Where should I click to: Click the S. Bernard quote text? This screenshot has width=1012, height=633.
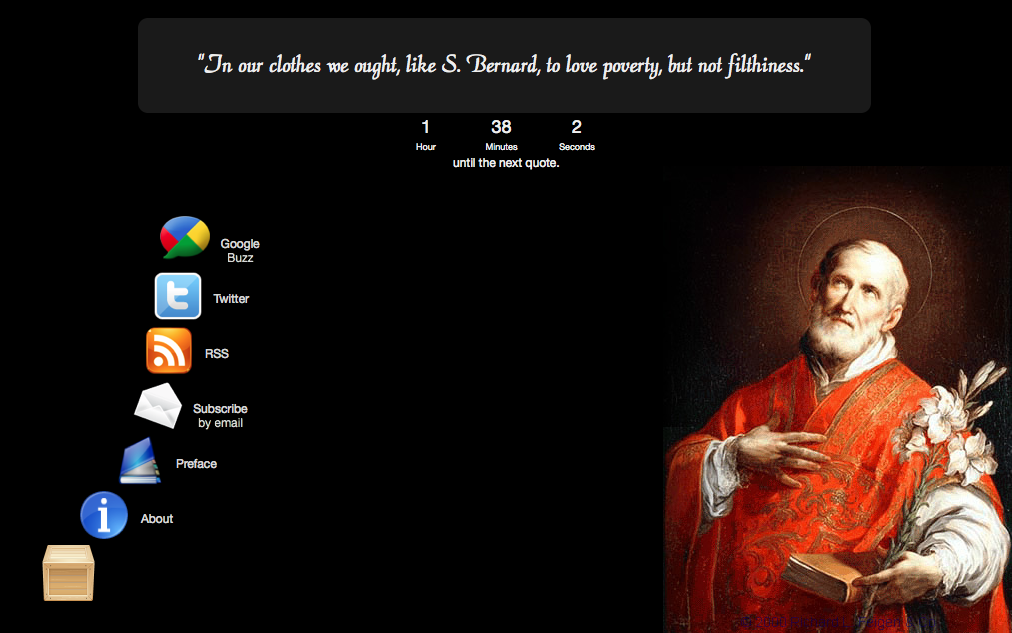504,65
